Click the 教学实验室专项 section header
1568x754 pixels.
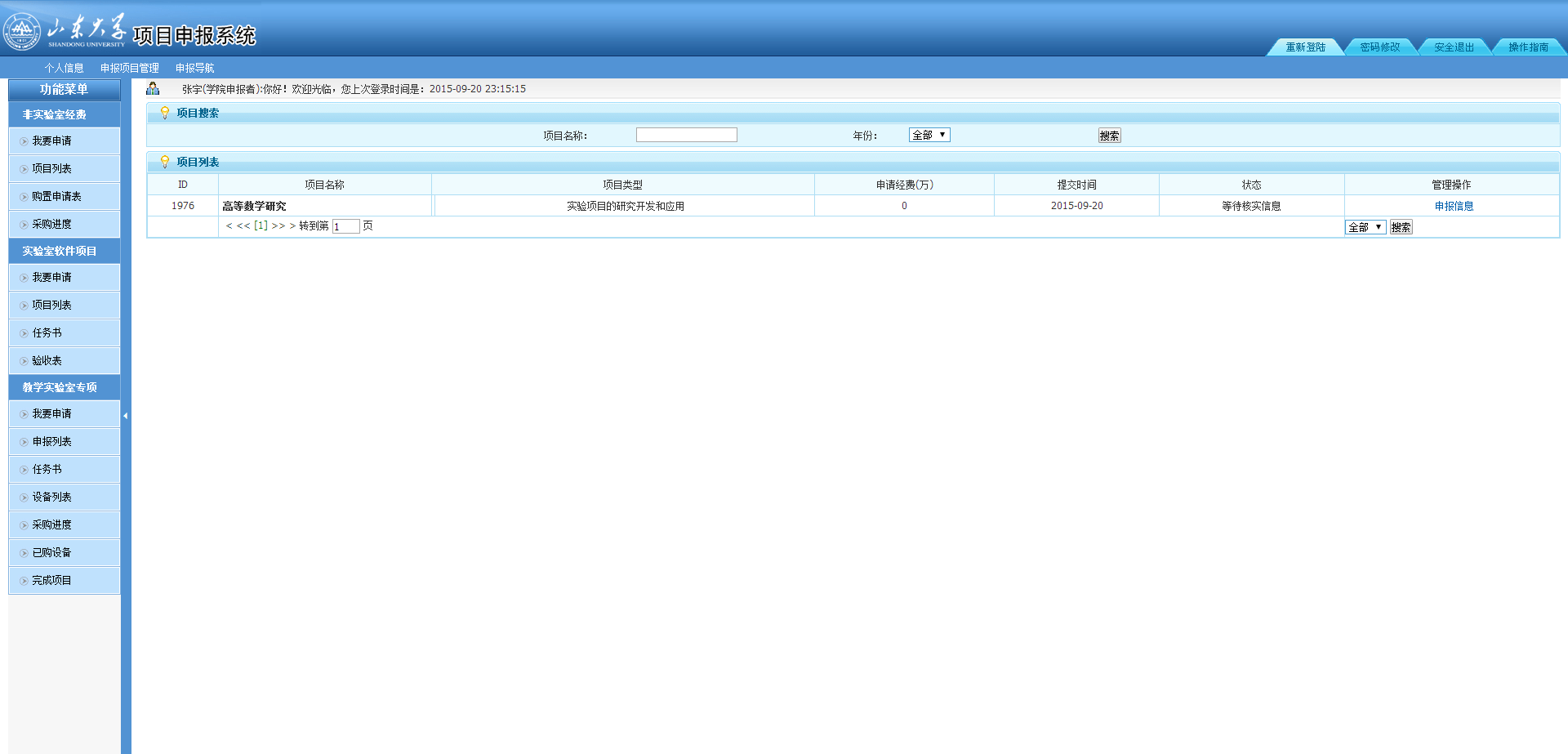(65, 387)
